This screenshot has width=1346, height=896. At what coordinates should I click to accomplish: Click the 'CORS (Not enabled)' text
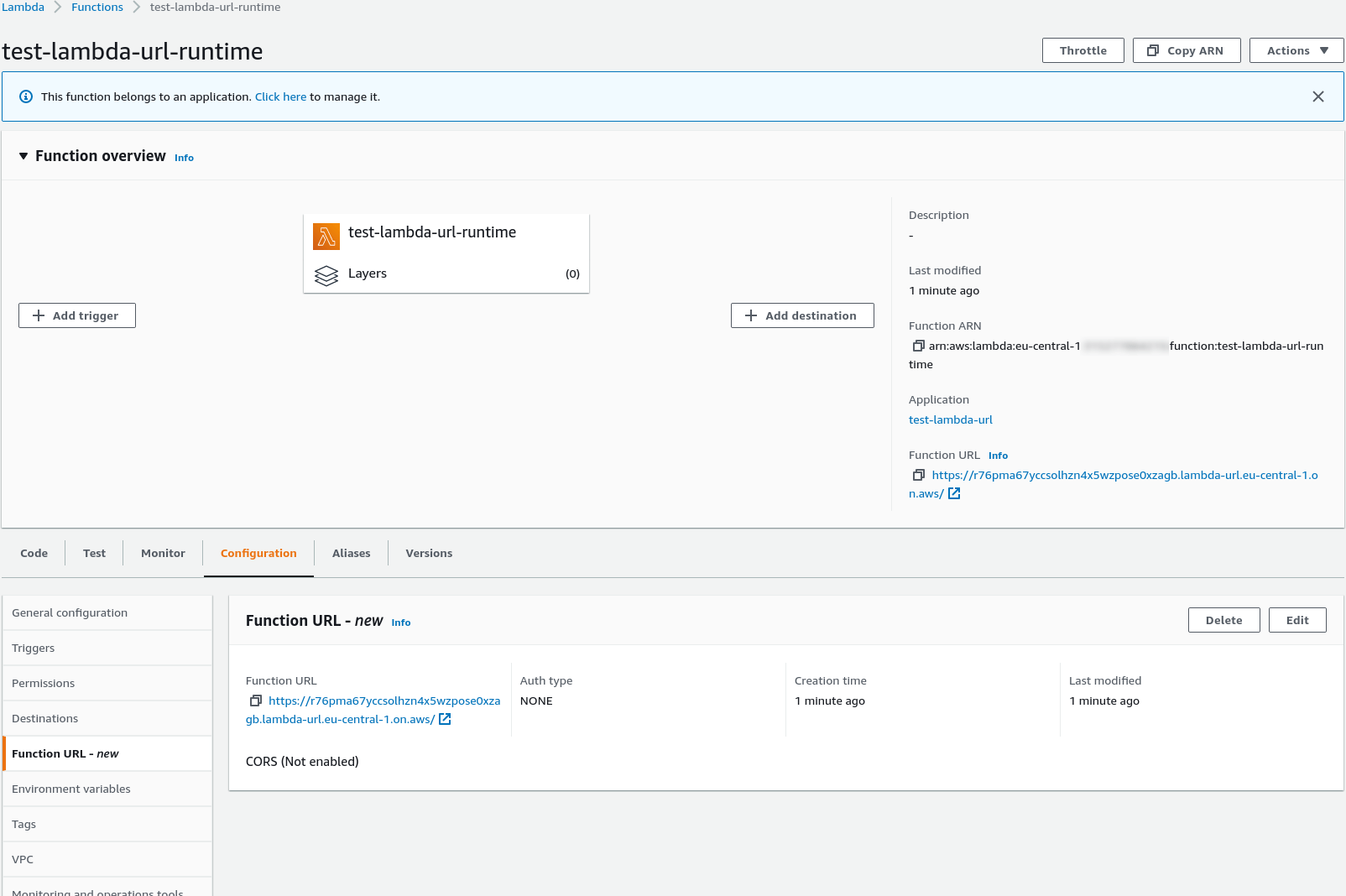pos(302,761)
